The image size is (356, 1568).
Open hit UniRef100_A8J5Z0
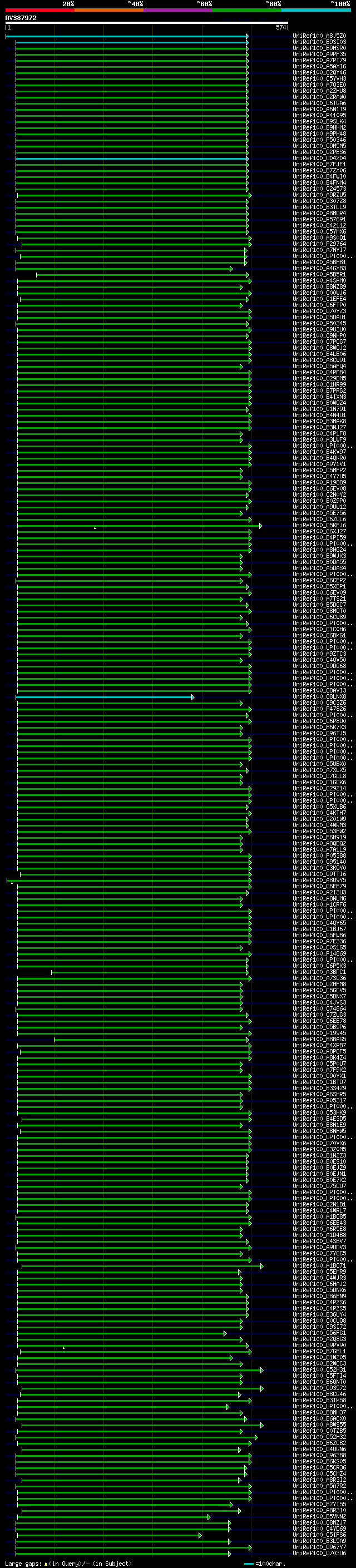point(319,36)
